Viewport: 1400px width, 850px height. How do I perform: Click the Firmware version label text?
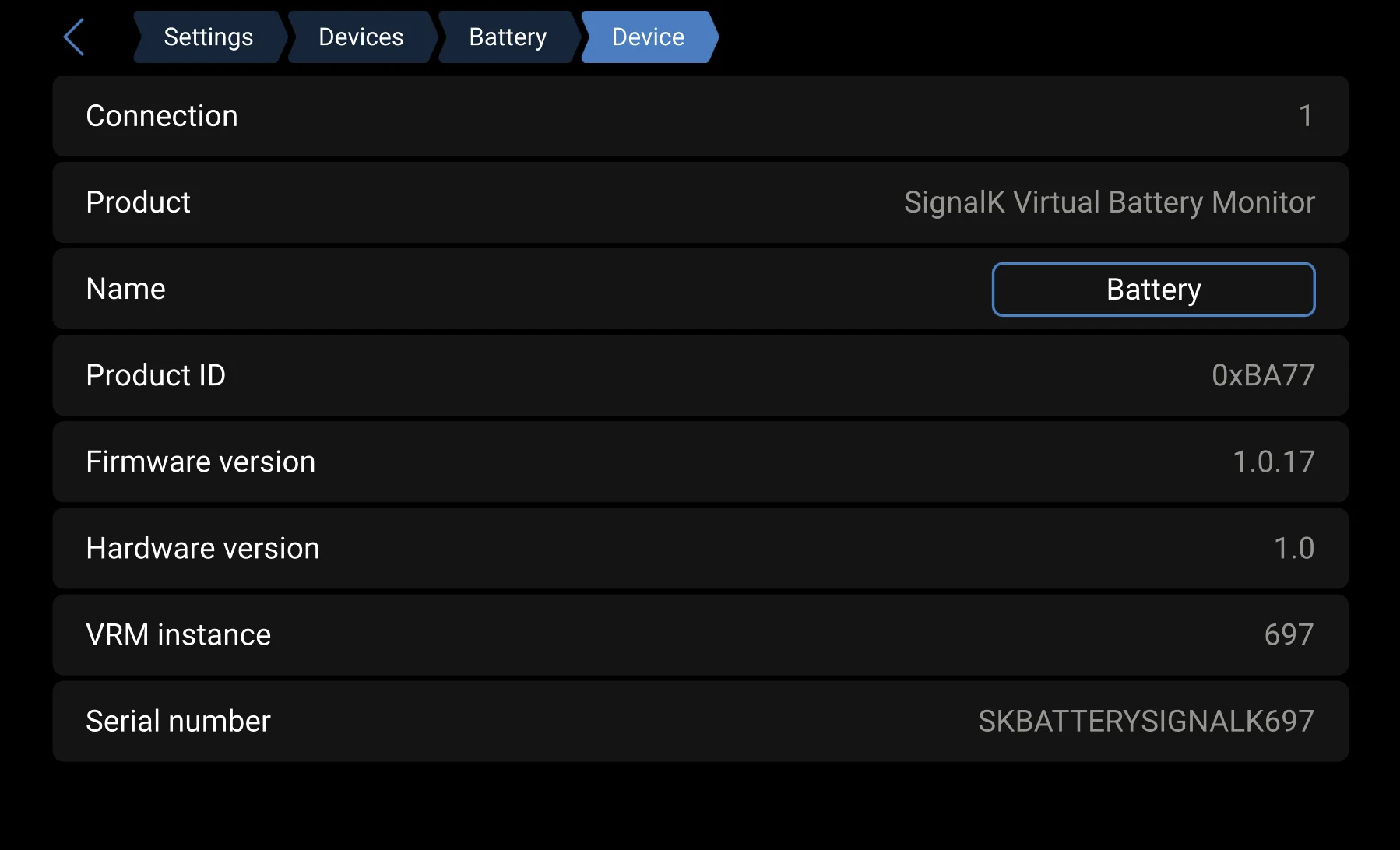(x=200, y=462)
